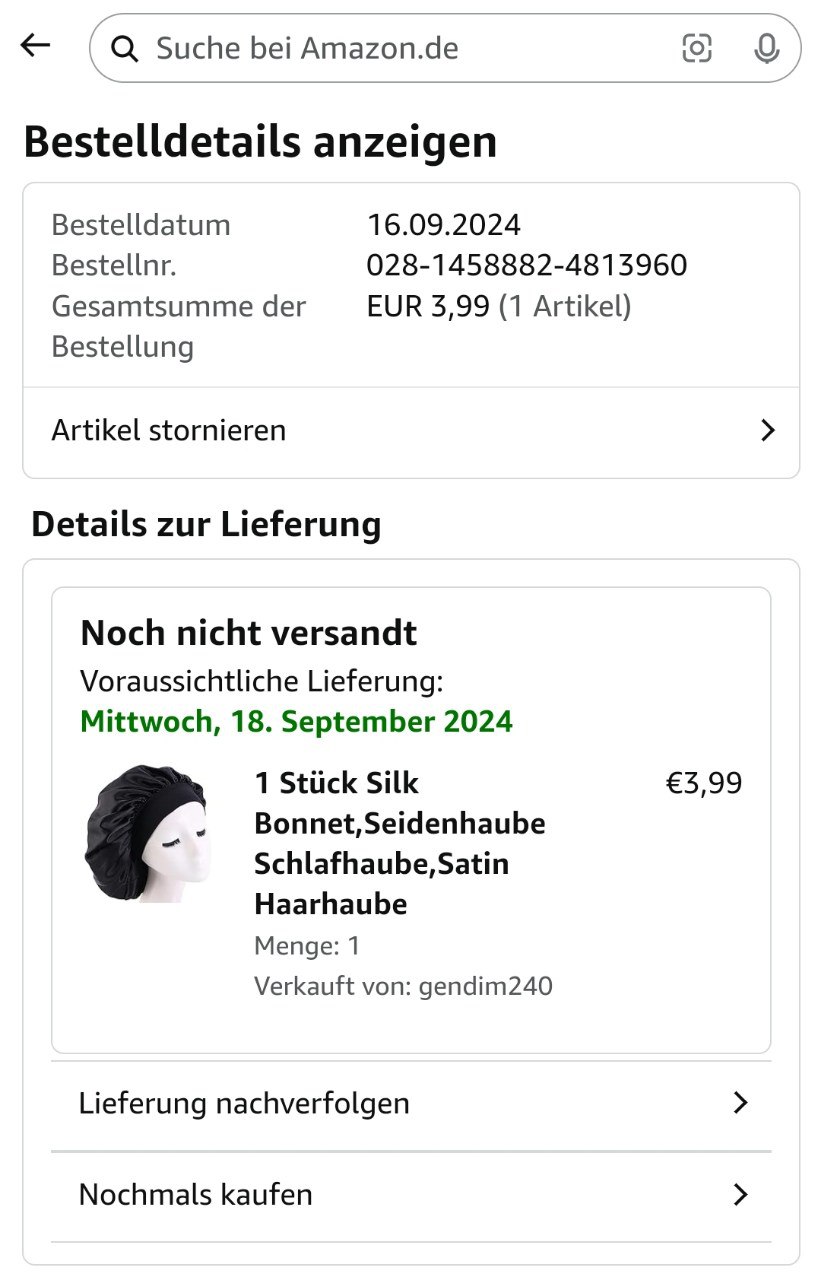Click the order number 028-1458882-4813960
821x1280 pixels.
526,266
